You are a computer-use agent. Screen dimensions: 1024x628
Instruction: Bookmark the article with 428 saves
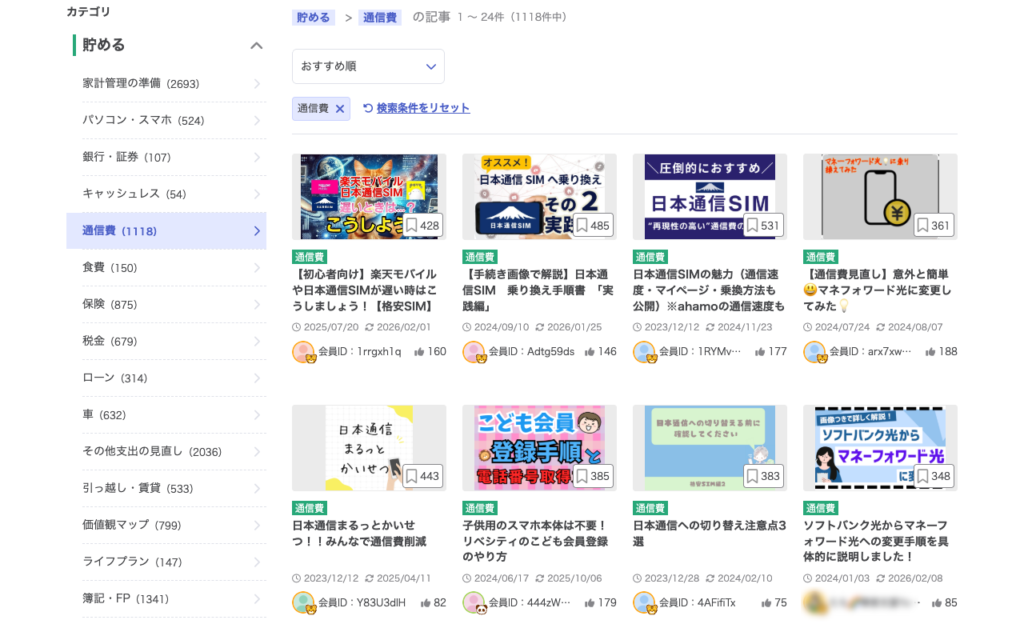(411, 226)
